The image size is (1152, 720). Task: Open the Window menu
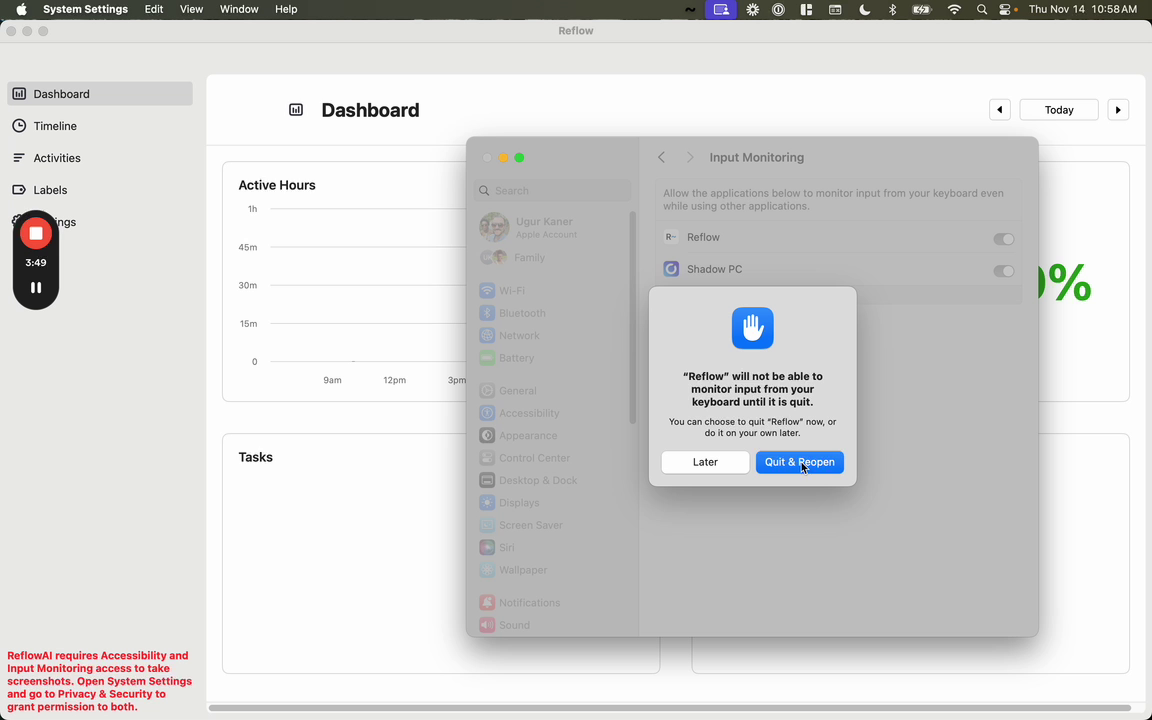click(x=239, y=10)
